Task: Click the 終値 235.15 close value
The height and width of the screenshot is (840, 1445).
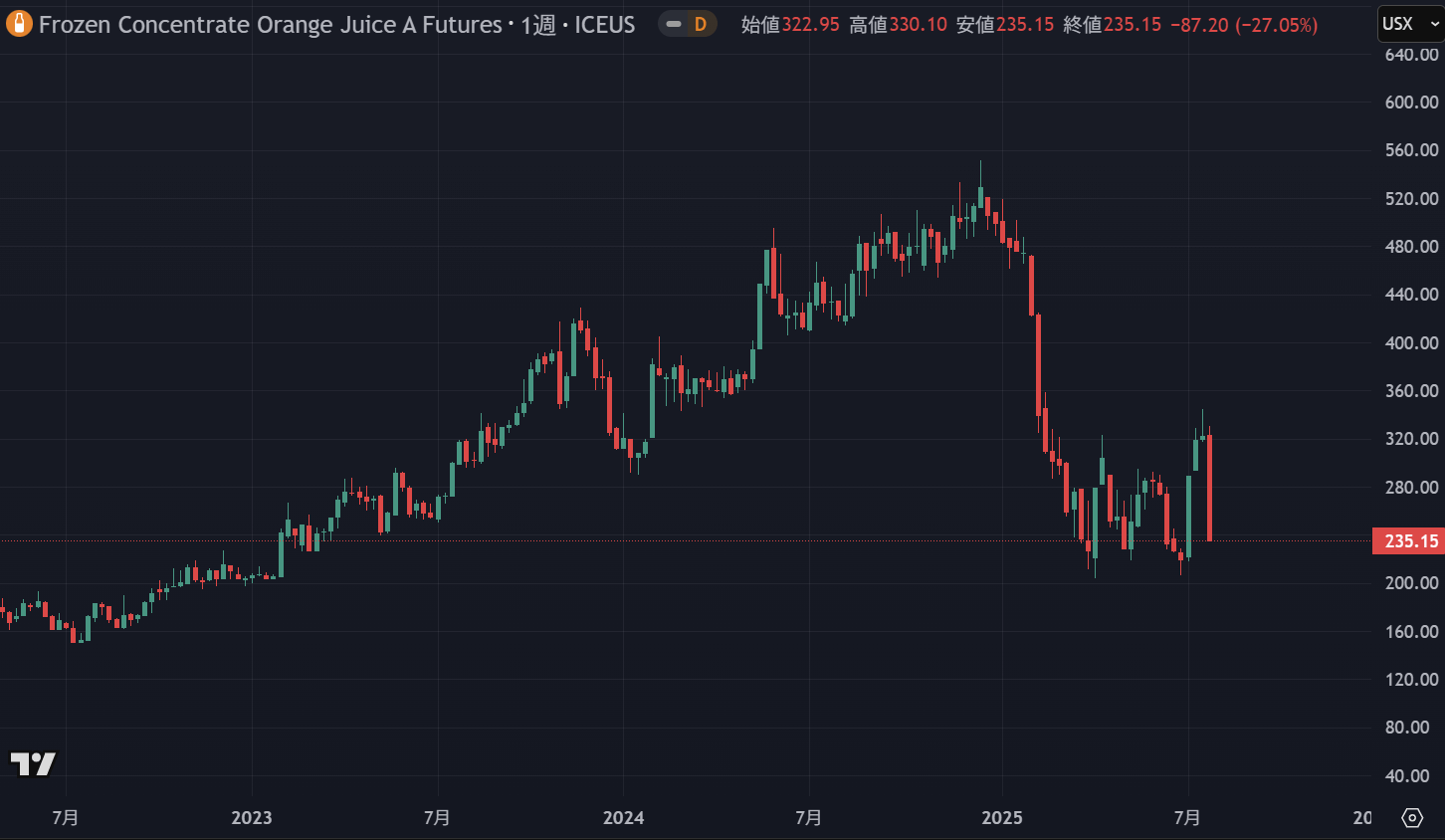Action: [x=1112, y=25]
